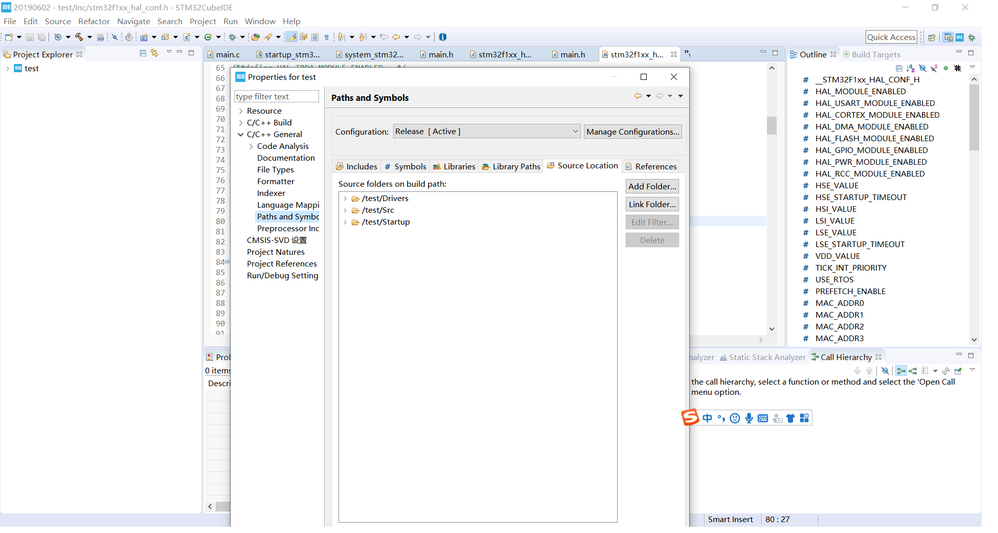Toggle hide static members in Outline
Screen dimensions: 998x533
coord(934,68)
